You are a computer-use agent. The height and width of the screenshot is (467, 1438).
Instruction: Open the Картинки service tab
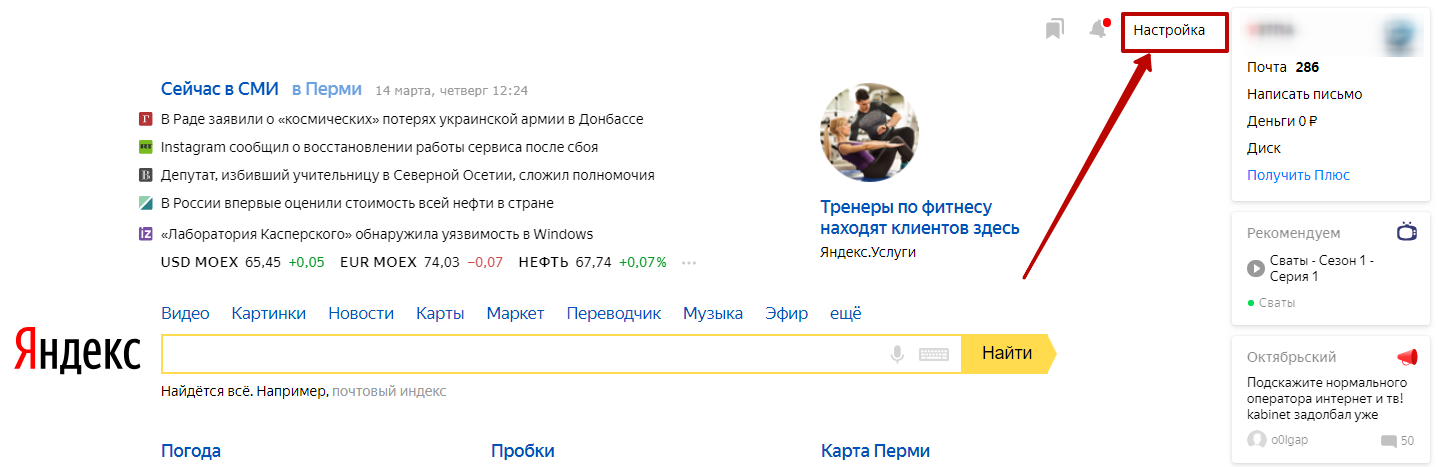(x=268, y=313)
